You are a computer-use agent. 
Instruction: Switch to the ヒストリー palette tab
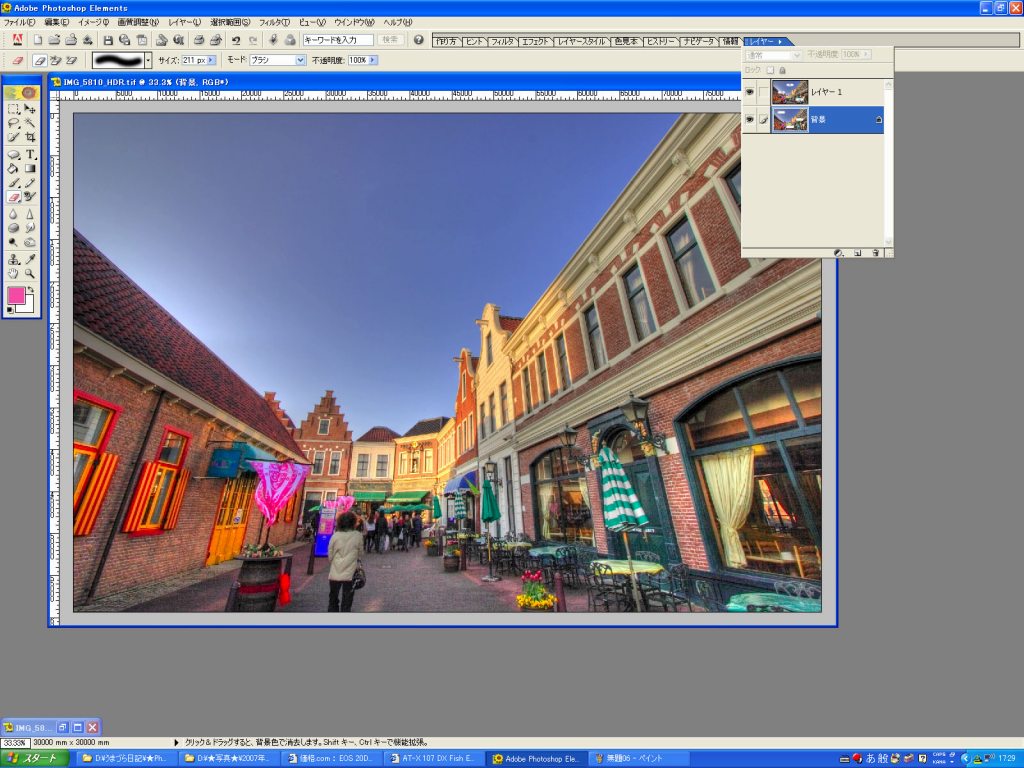pos(660,41)
